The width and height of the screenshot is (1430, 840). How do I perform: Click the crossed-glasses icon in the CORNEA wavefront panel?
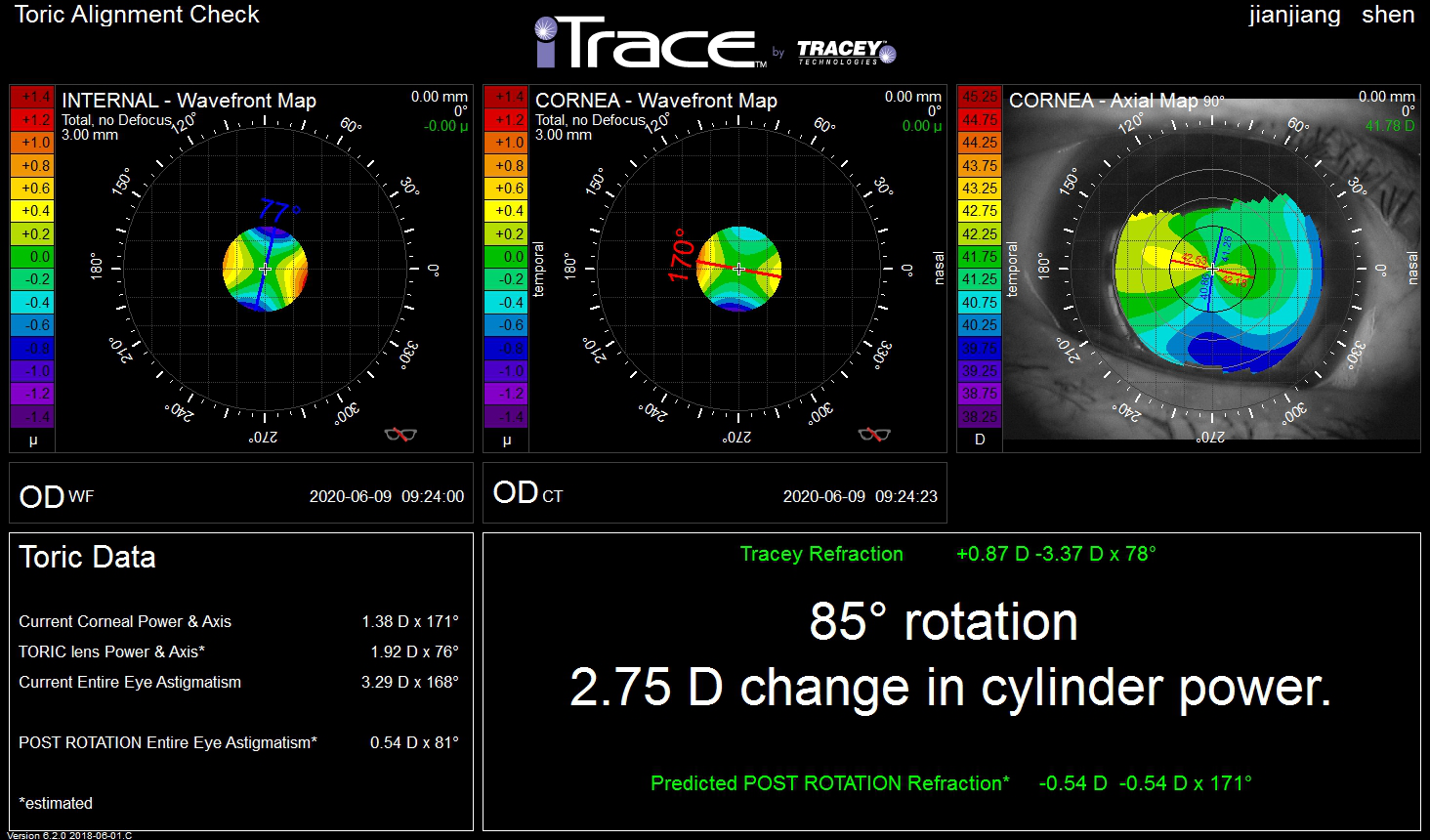(873, 434)
